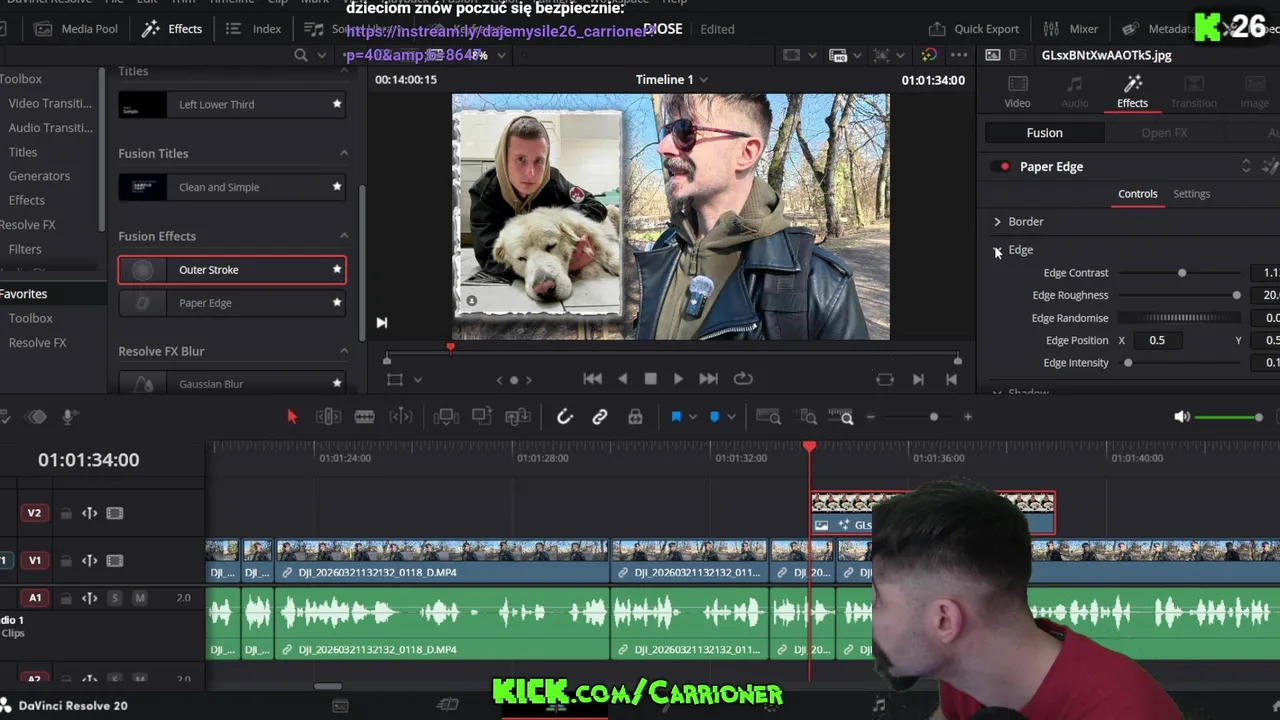
Task: Open Paper Edge Settings tab
Action: [1191, 194]
